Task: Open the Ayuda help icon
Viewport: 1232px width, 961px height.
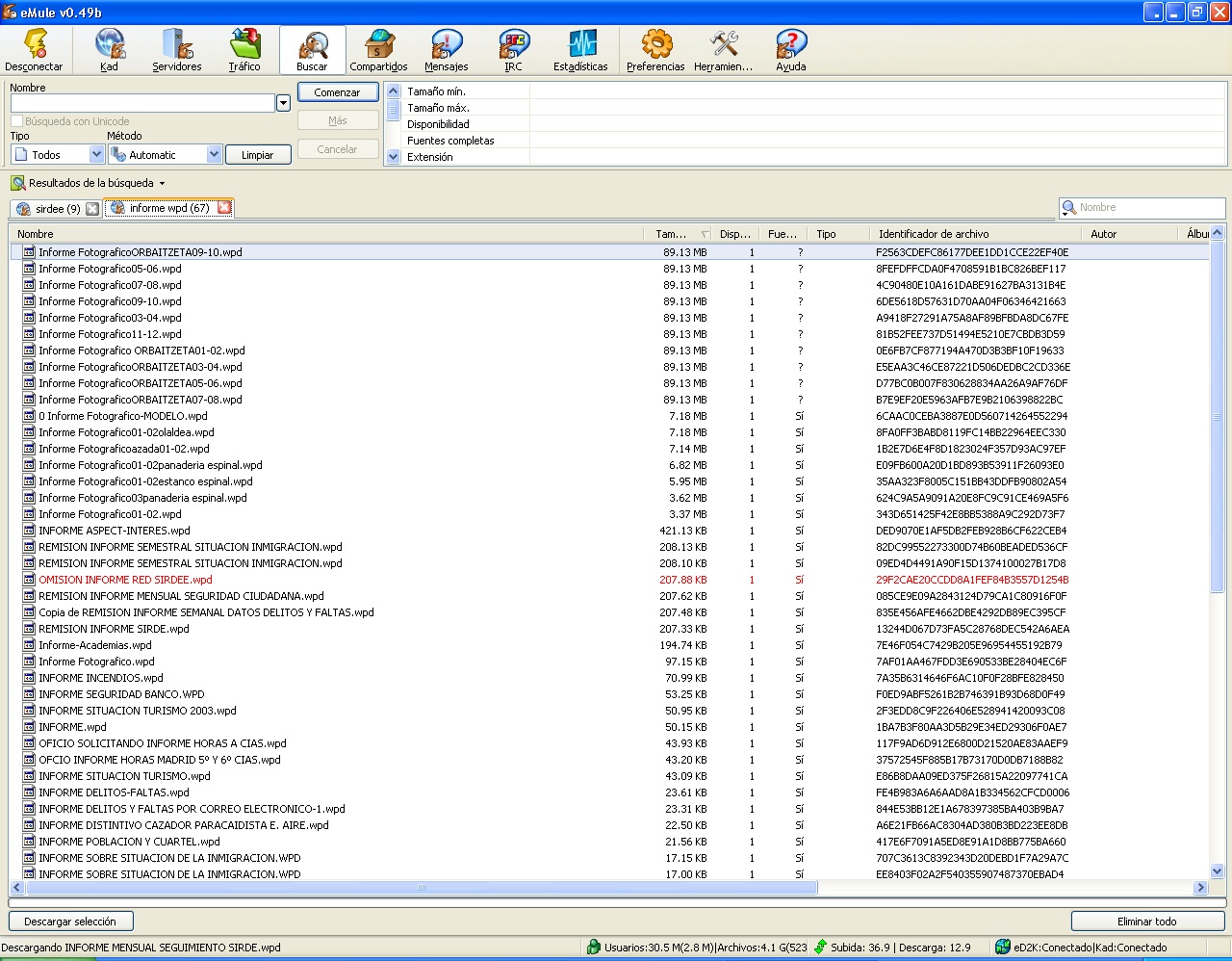Action: pyautogui.click(x=791, y=50)
